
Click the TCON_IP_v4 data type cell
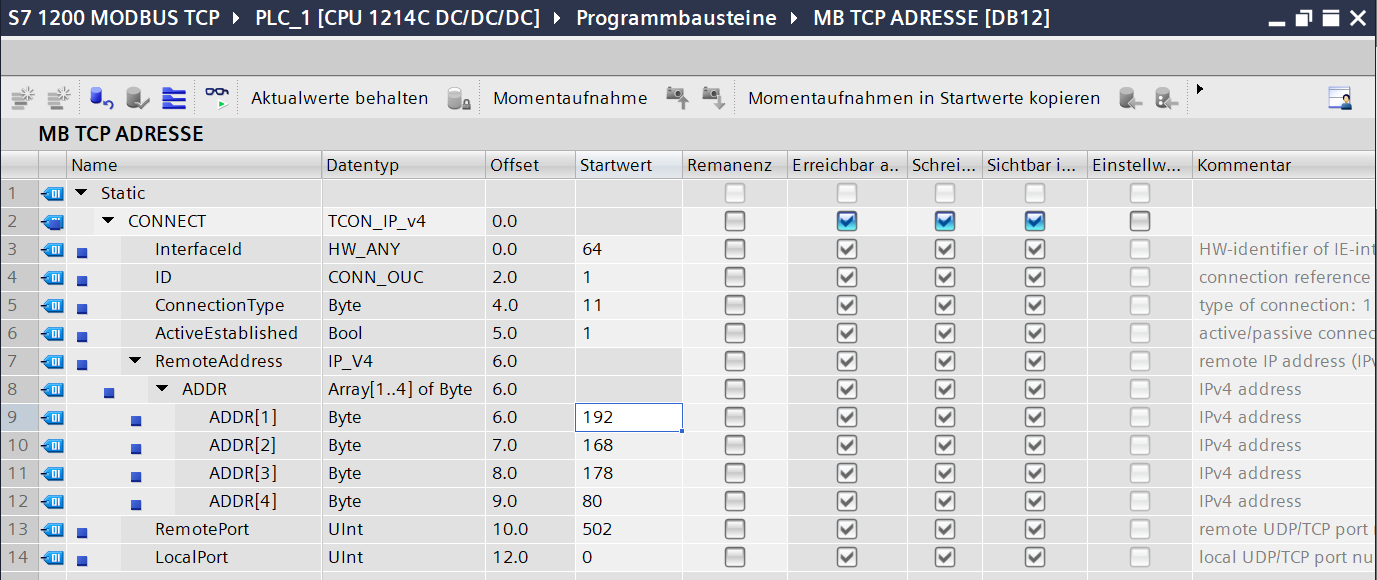tap(404, 221)
